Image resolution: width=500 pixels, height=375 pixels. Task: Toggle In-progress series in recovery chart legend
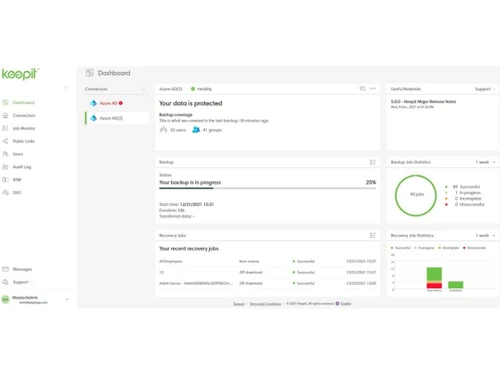click(x=424, y=248)
